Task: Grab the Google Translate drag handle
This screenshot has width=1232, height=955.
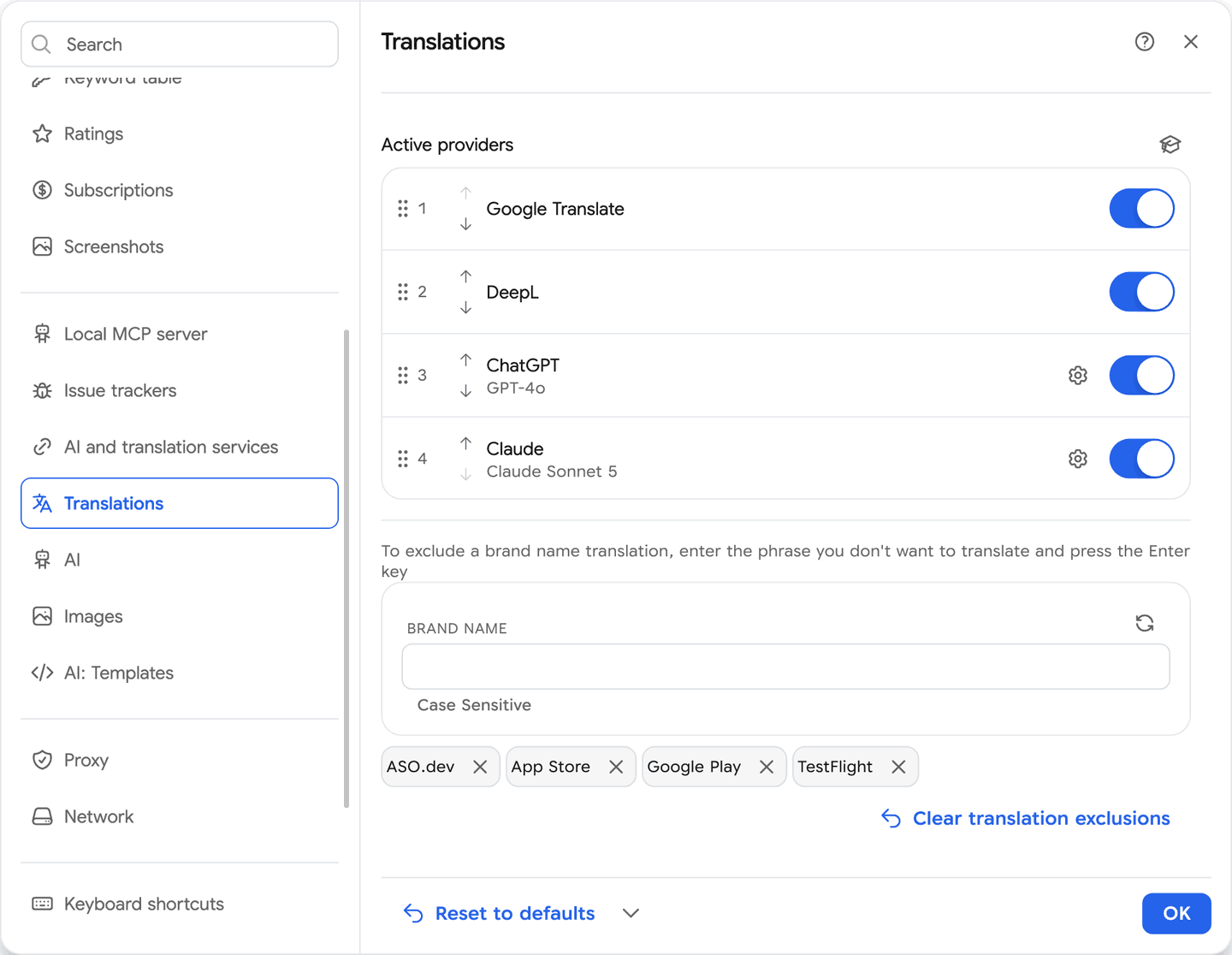Action: 403,209
